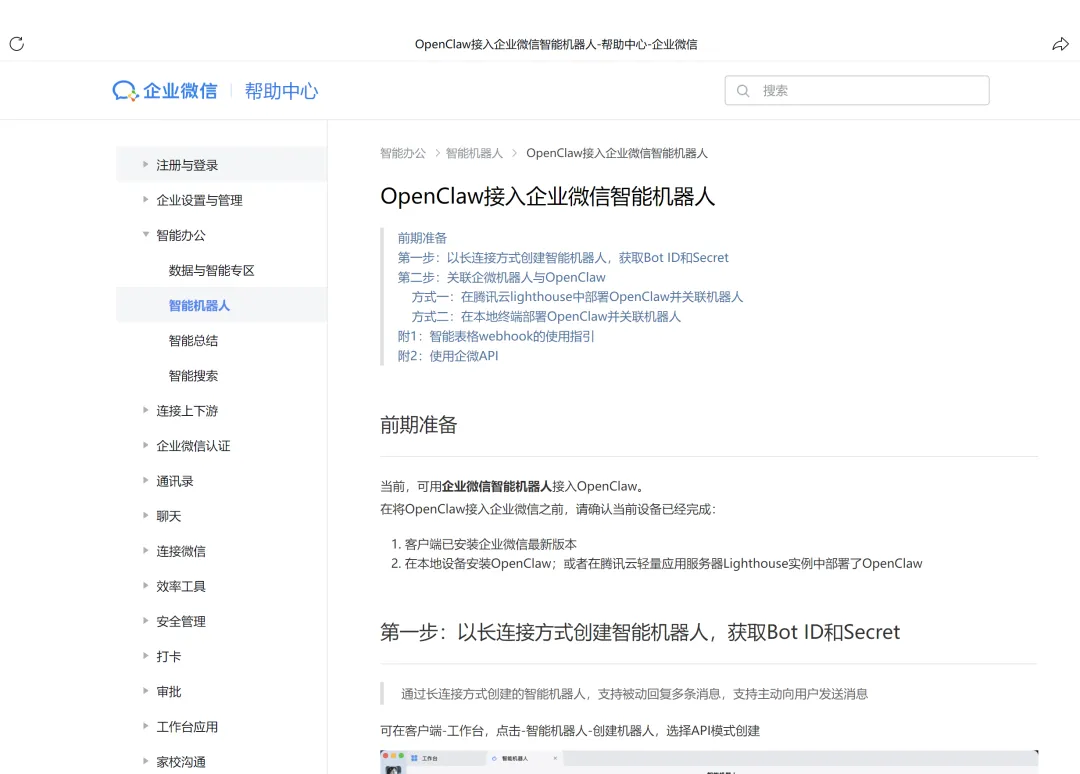Click the page reload icon
This screenshot has height=774, width=1080.
click(16, 44)
